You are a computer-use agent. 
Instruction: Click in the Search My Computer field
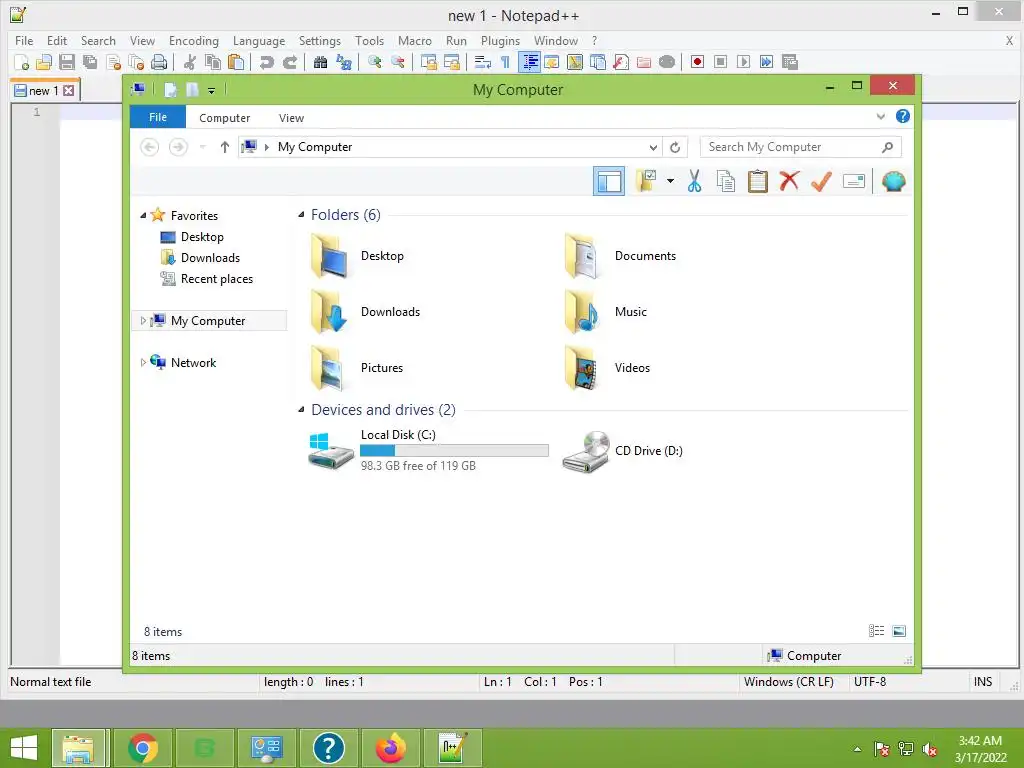pos(801,147)
